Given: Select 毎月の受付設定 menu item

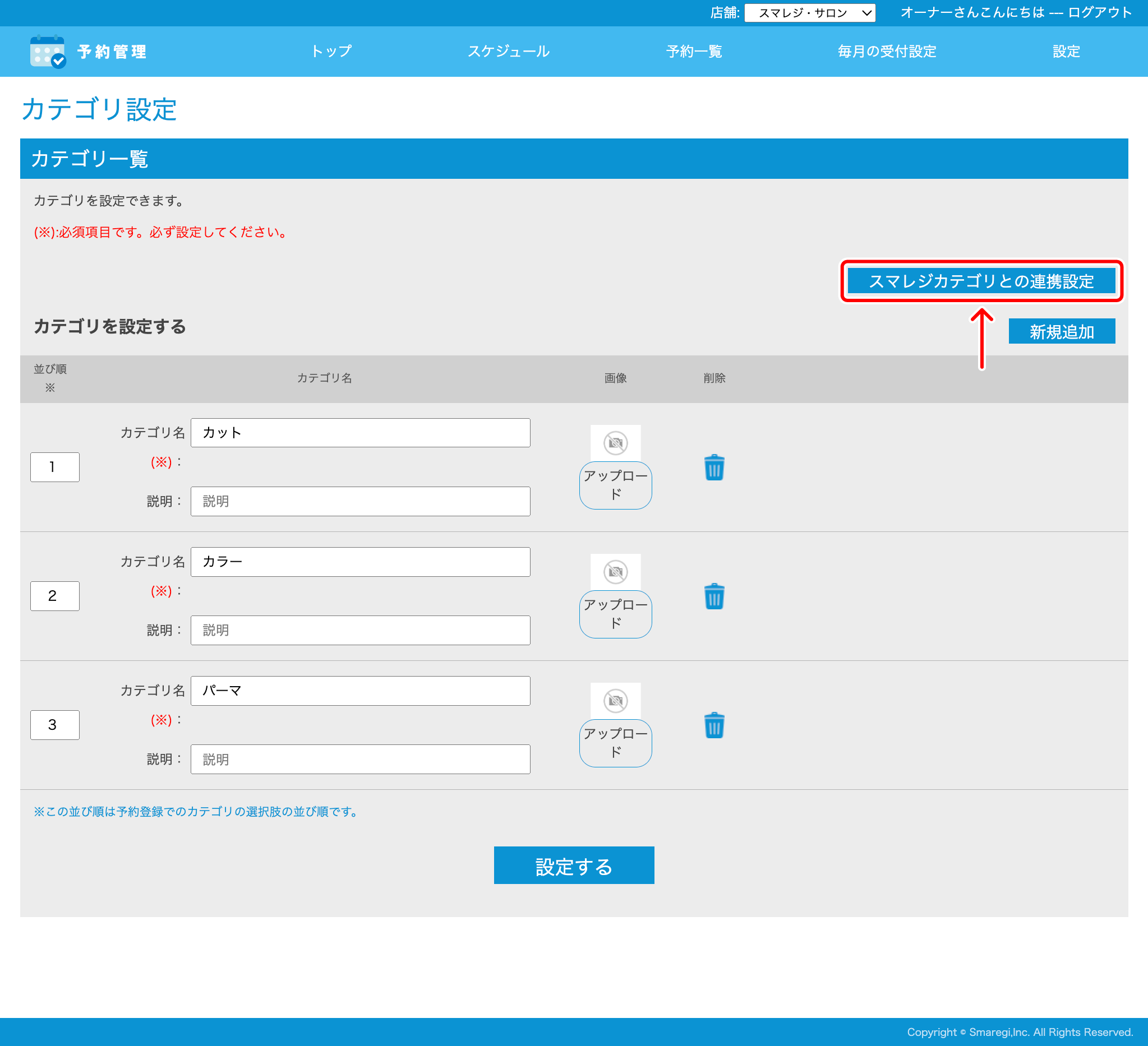Looking at the screenshot, I should point(887,51).
